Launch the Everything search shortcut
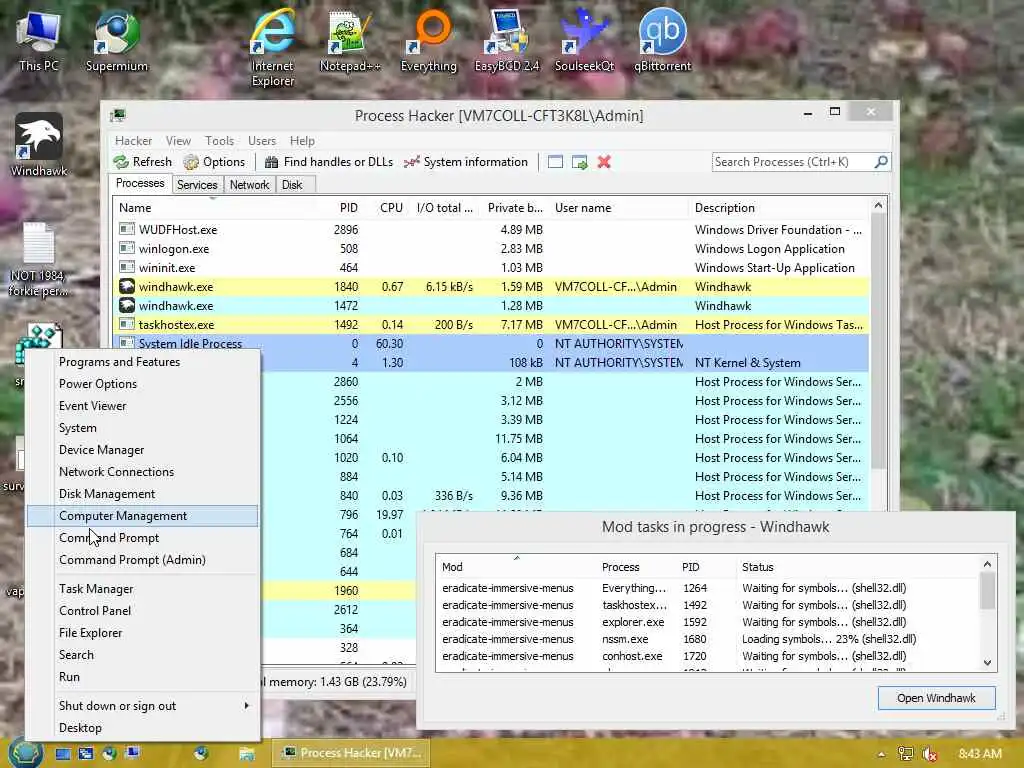Screen dimensions: 1024x768 click(x=428, y=41)
